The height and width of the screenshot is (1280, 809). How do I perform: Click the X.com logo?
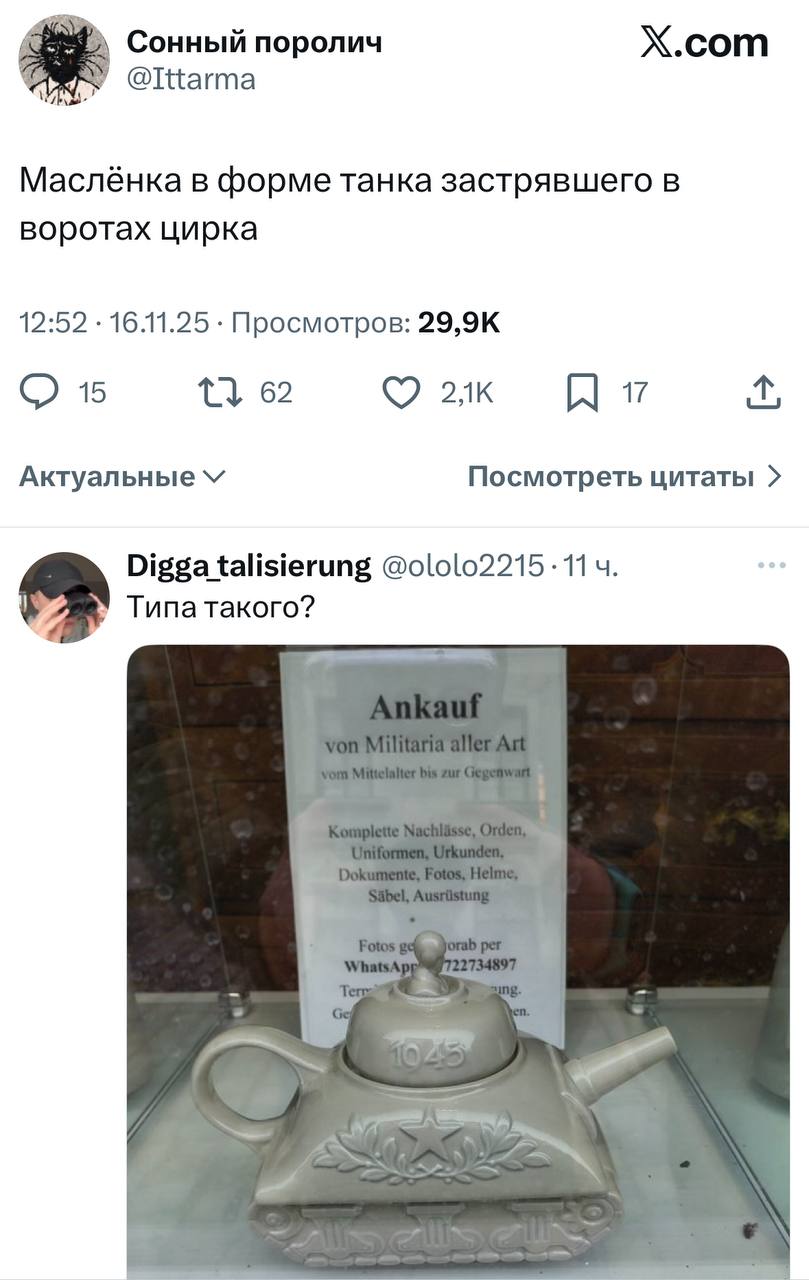(x=704, y=43)
